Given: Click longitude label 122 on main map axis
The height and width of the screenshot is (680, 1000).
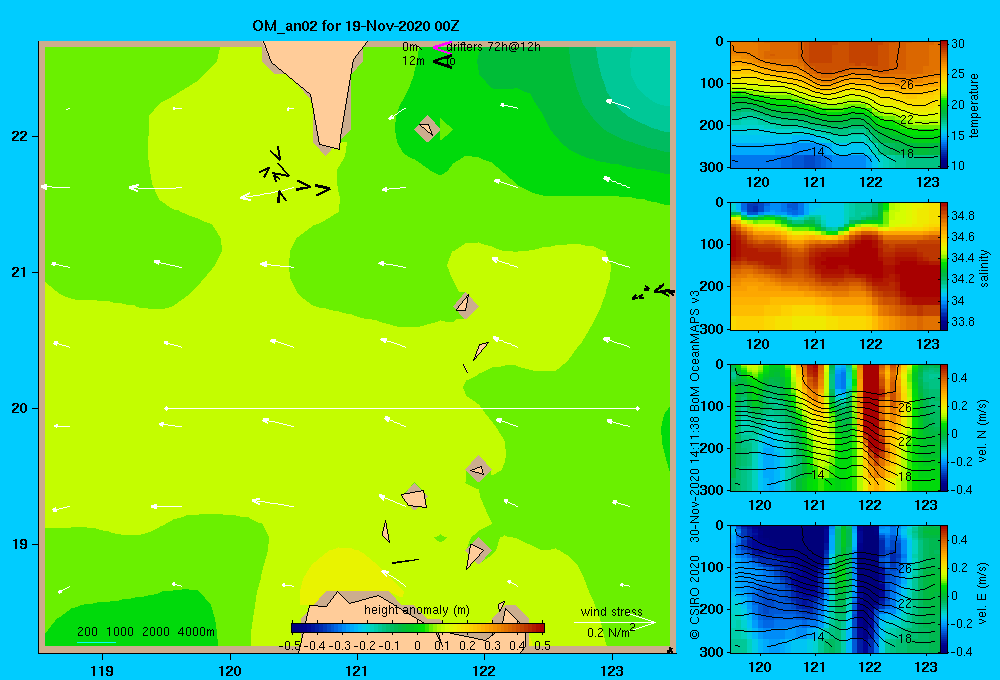Looking at the screenshot, I should (x=484, y=670).
